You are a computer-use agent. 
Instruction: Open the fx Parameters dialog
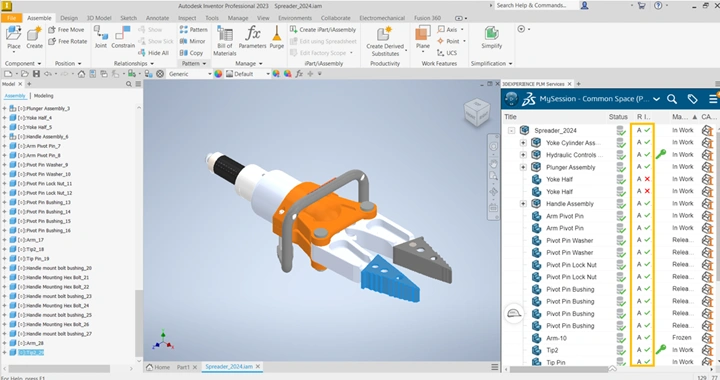[253, 37]
